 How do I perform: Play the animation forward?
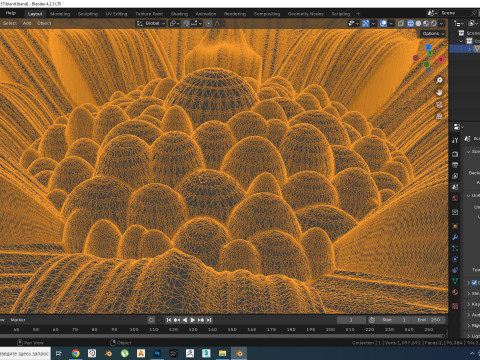(x=193, y=320)
